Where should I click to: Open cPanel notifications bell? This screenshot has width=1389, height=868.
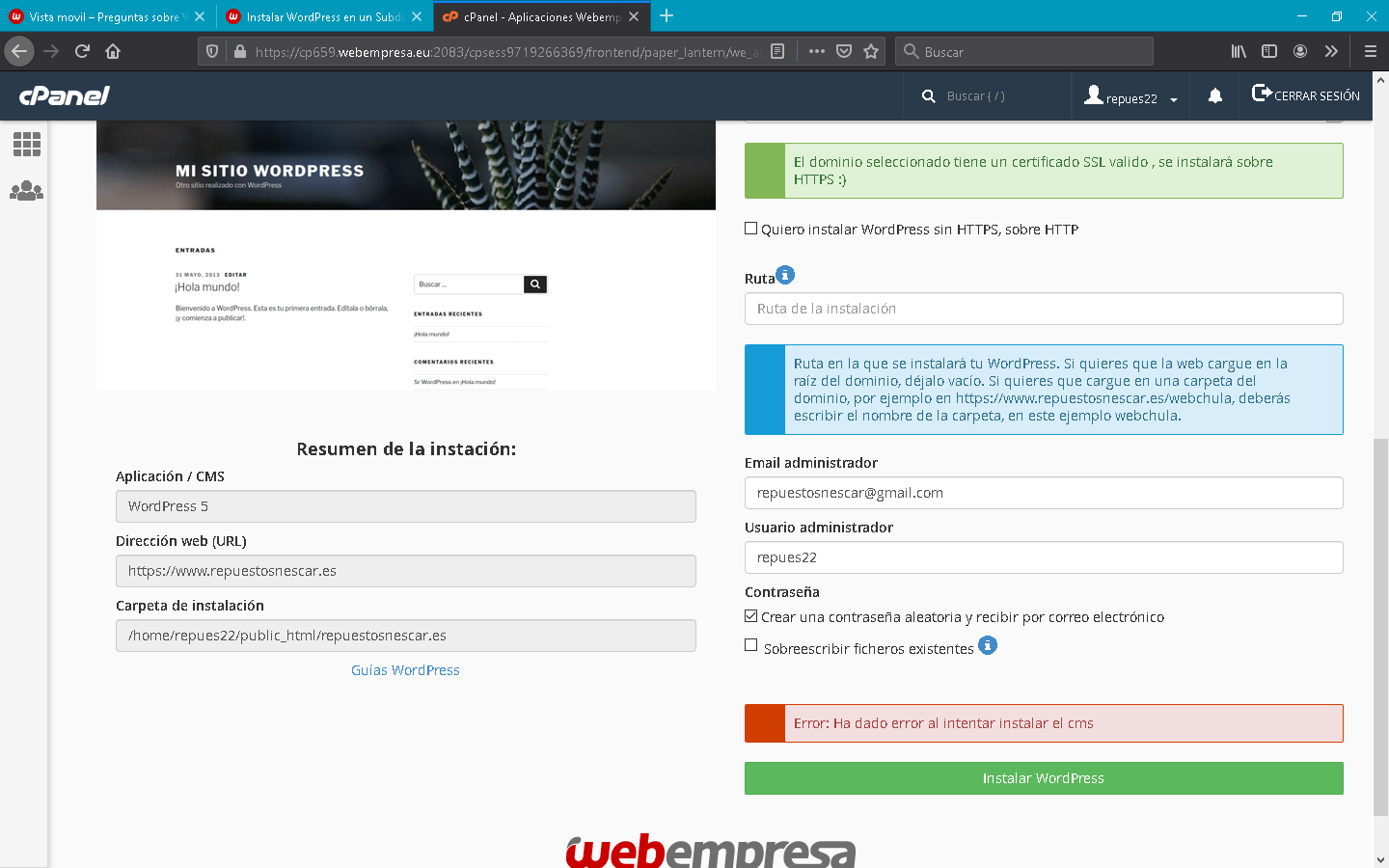1215,95
